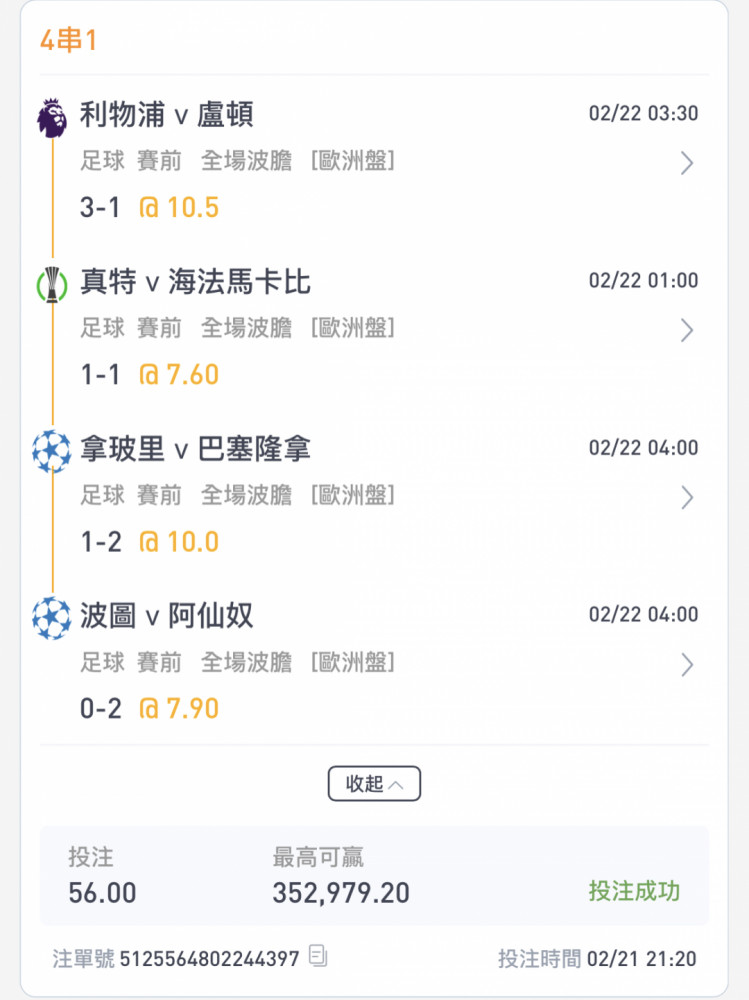This screenshot has height=1000, width=749.
Task: Copy the bet slip number using copy icon
Action: pyautogui.click(x=318, y=956)
